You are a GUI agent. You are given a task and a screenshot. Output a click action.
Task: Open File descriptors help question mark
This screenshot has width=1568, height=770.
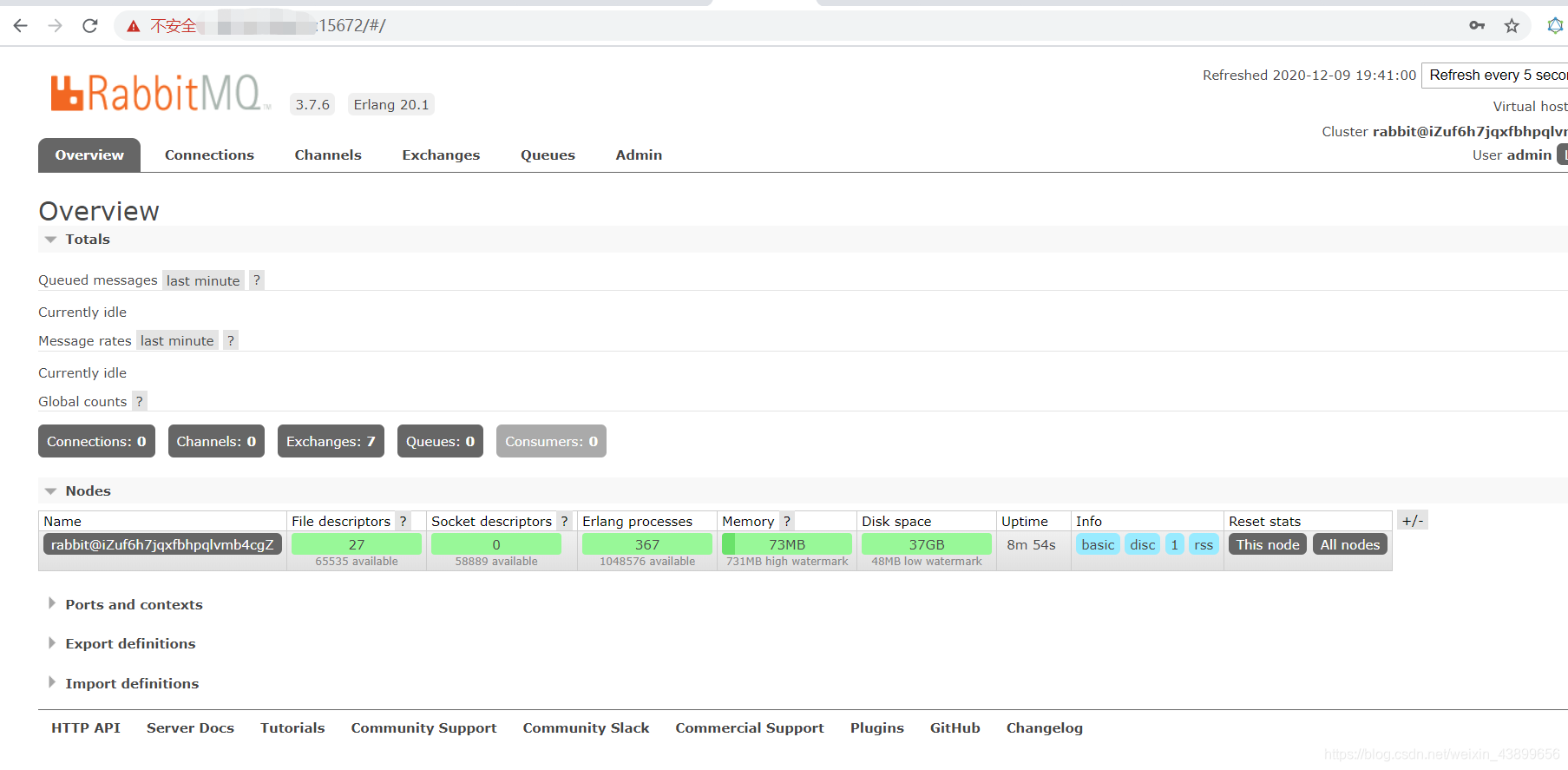[x=403, y=521]
